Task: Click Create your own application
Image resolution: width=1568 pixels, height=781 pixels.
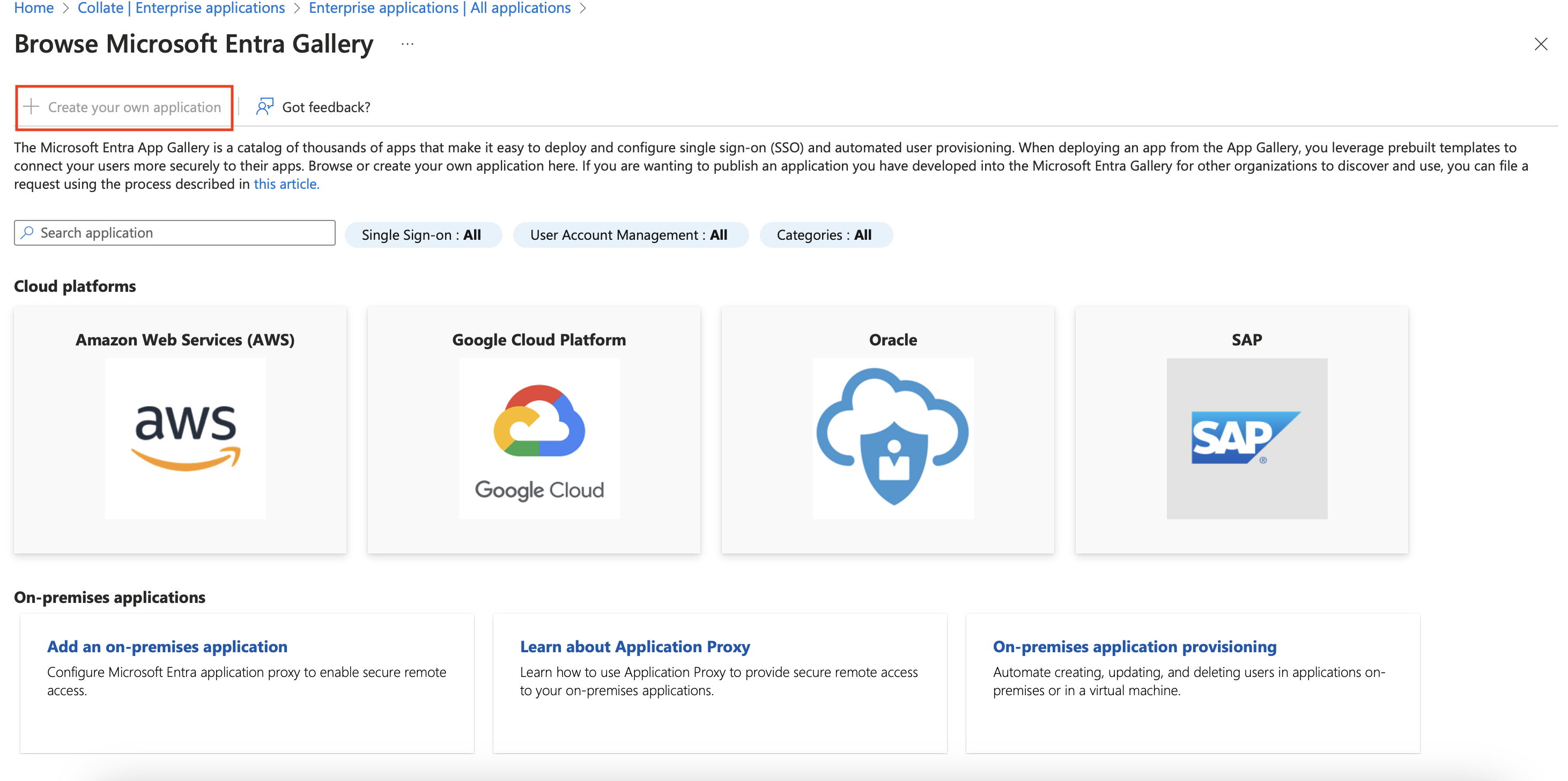Action: click(x=135, y=107)
